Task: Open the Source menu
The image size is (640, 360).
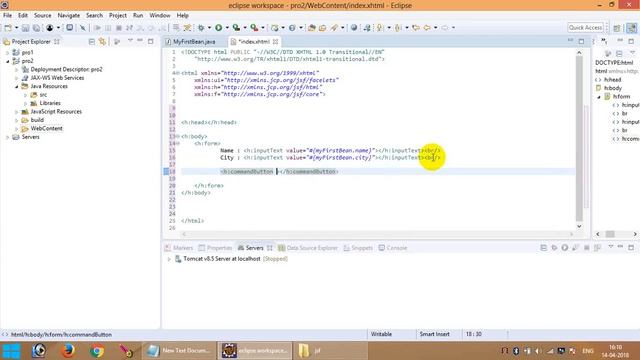Action: pyautogui.click(x=42, y=16)
